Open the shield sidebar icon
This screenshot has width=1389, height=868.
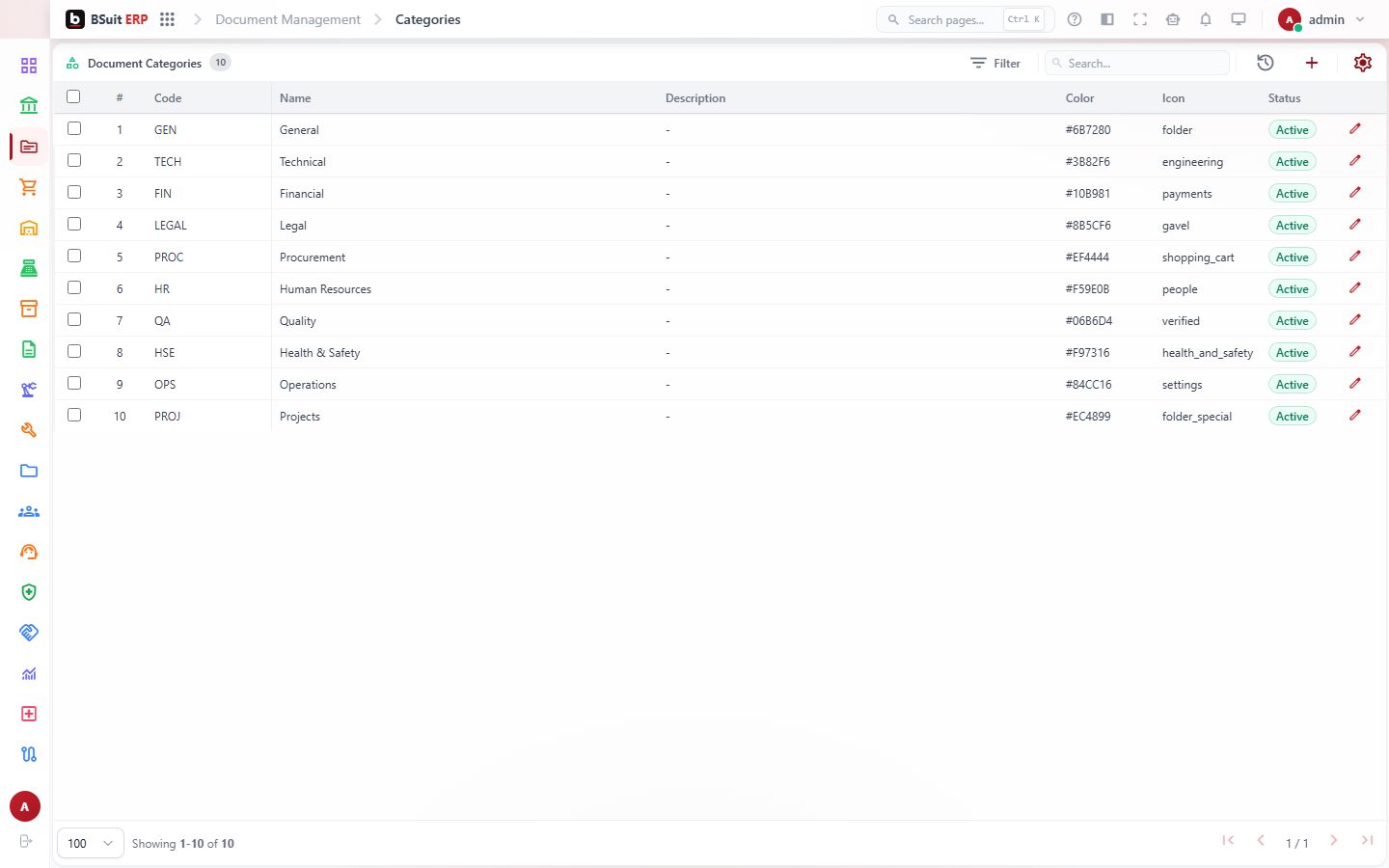(x=29, y=592)
